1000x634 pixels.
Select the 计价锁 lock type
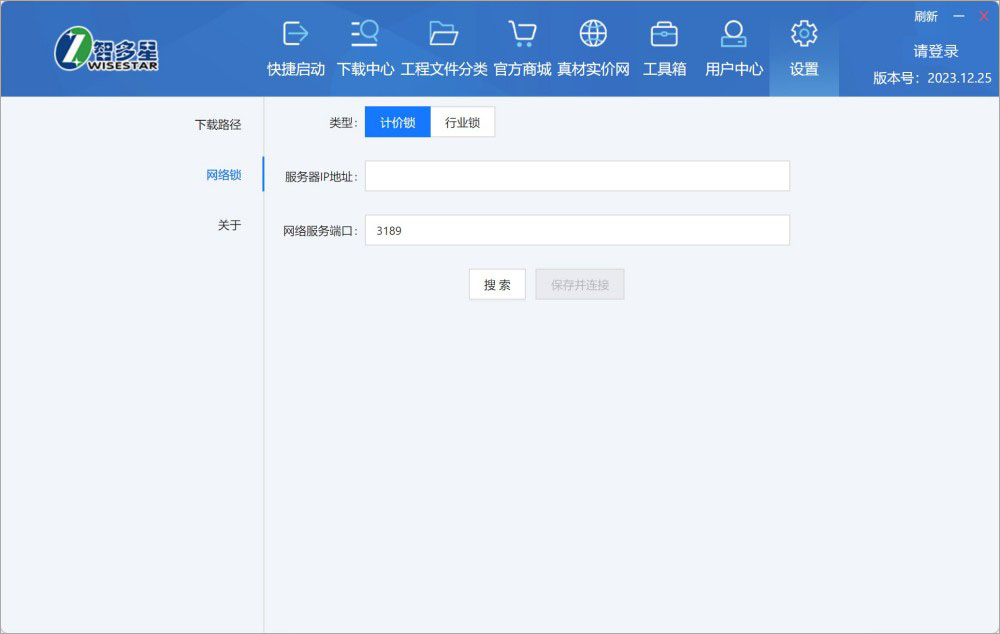coord(397,123)
